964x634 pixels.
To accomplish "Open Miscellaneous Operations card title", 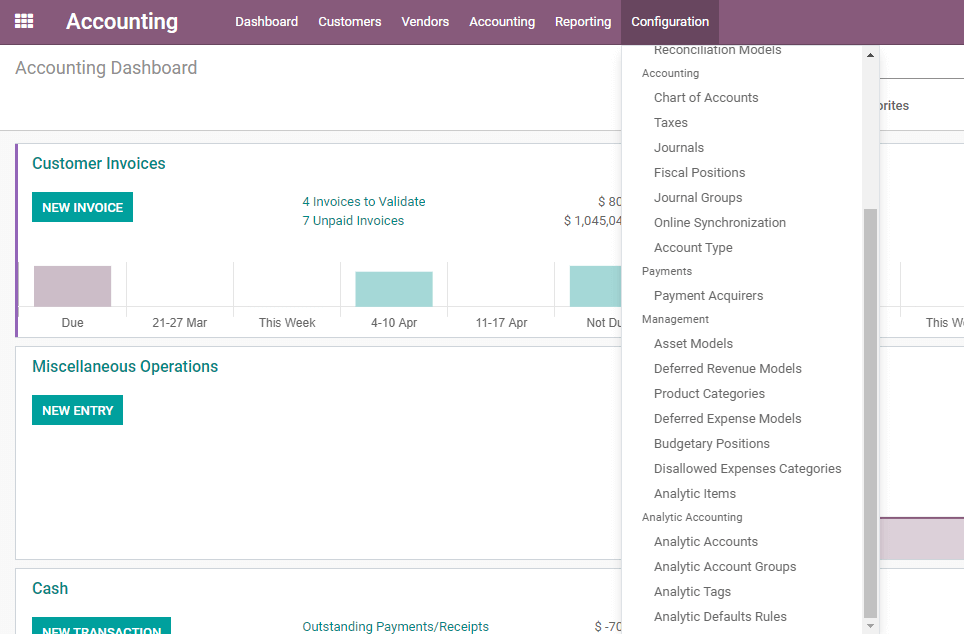I will point(125,367).
